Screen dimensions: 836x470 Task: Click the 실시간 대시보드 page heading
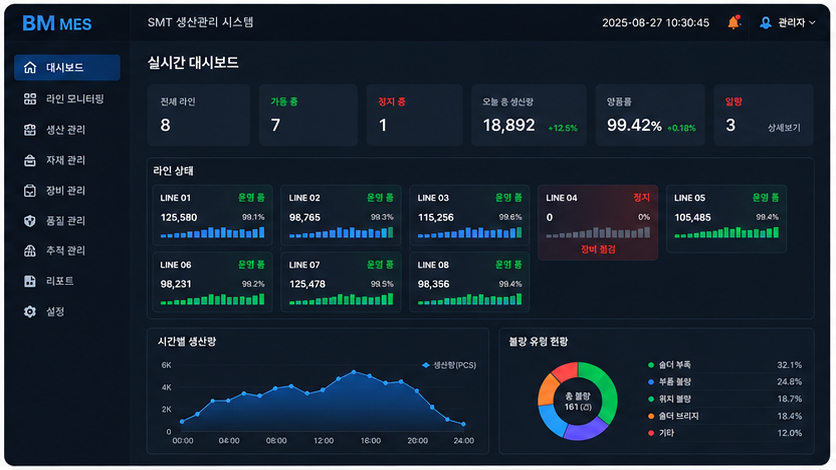click(193, 63)
